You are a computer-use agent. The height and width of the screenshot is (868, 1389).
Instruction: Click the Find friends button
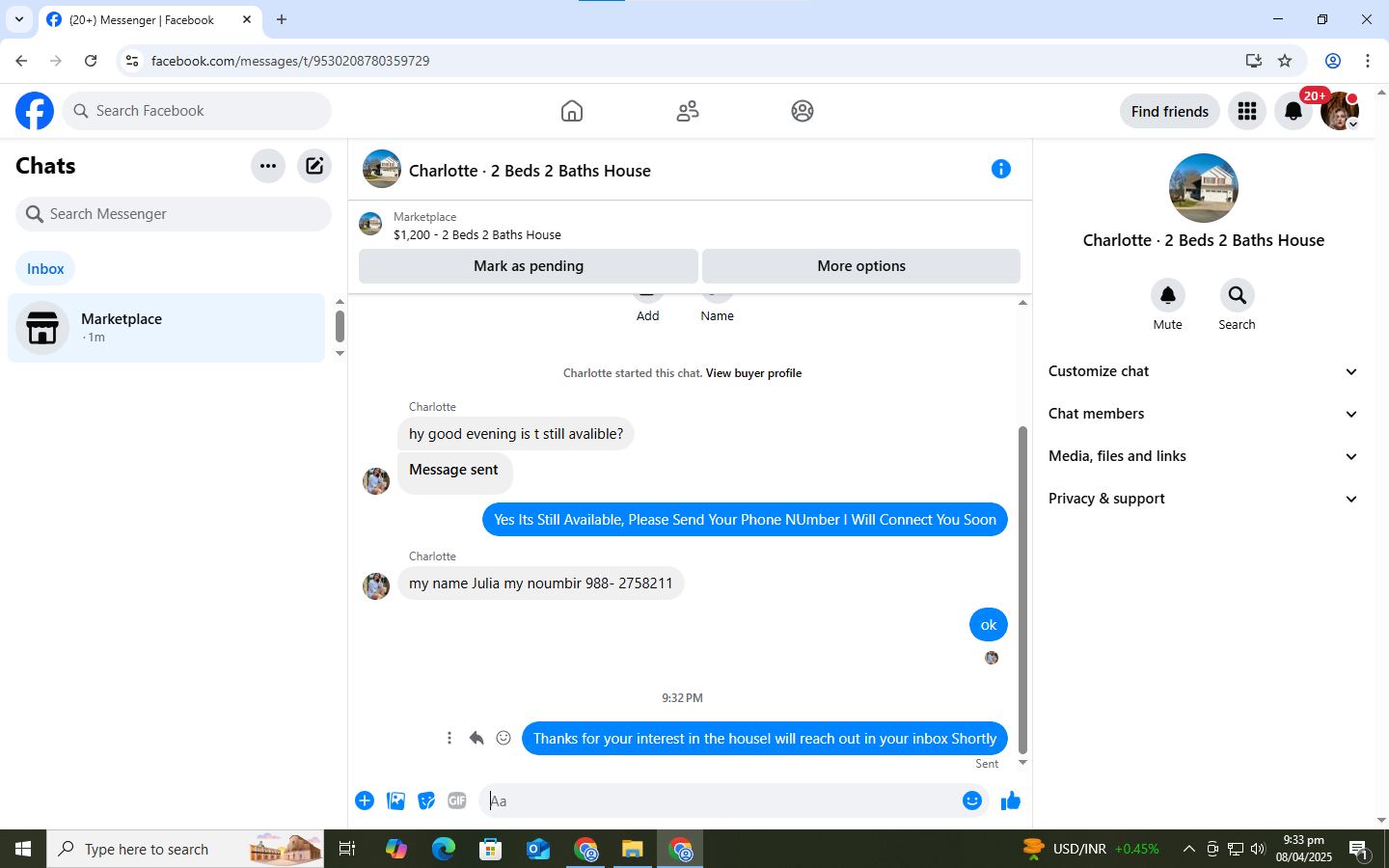(1170, 111)
